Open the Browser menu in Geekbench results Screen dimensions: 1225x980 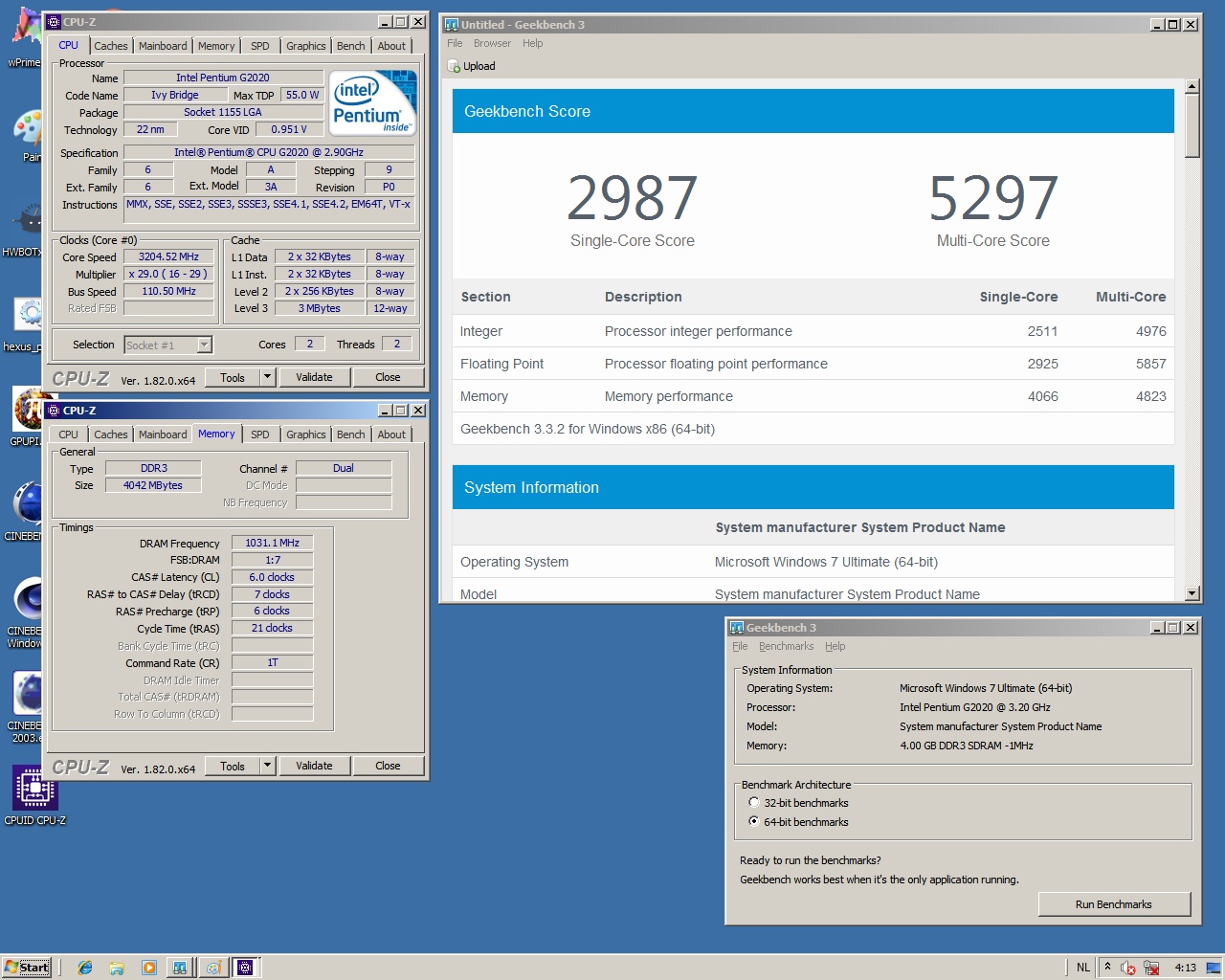pyautogui.click(x=492, y=43)
